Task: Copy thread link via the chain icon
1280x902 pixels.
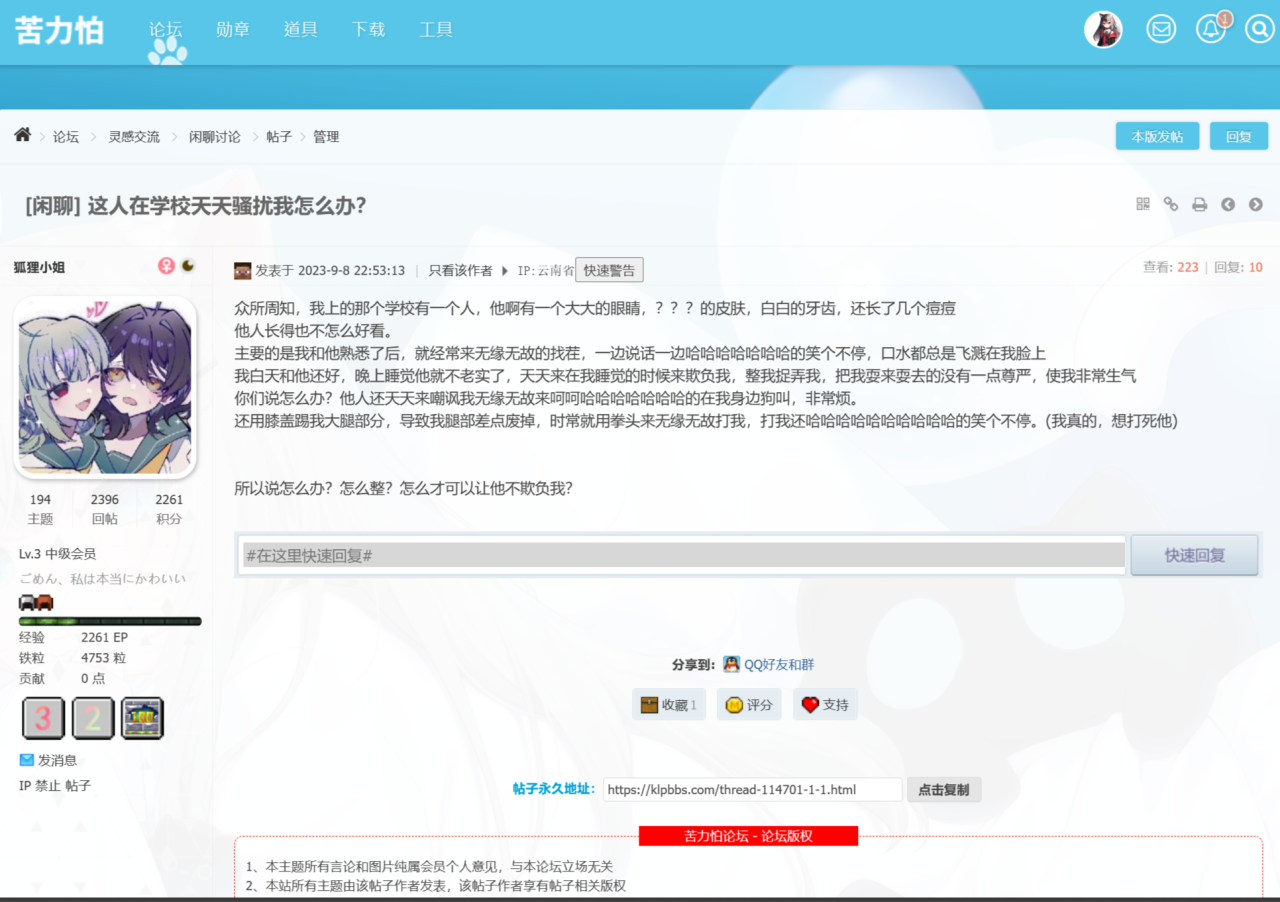Action: click(x=1171, y=204)
